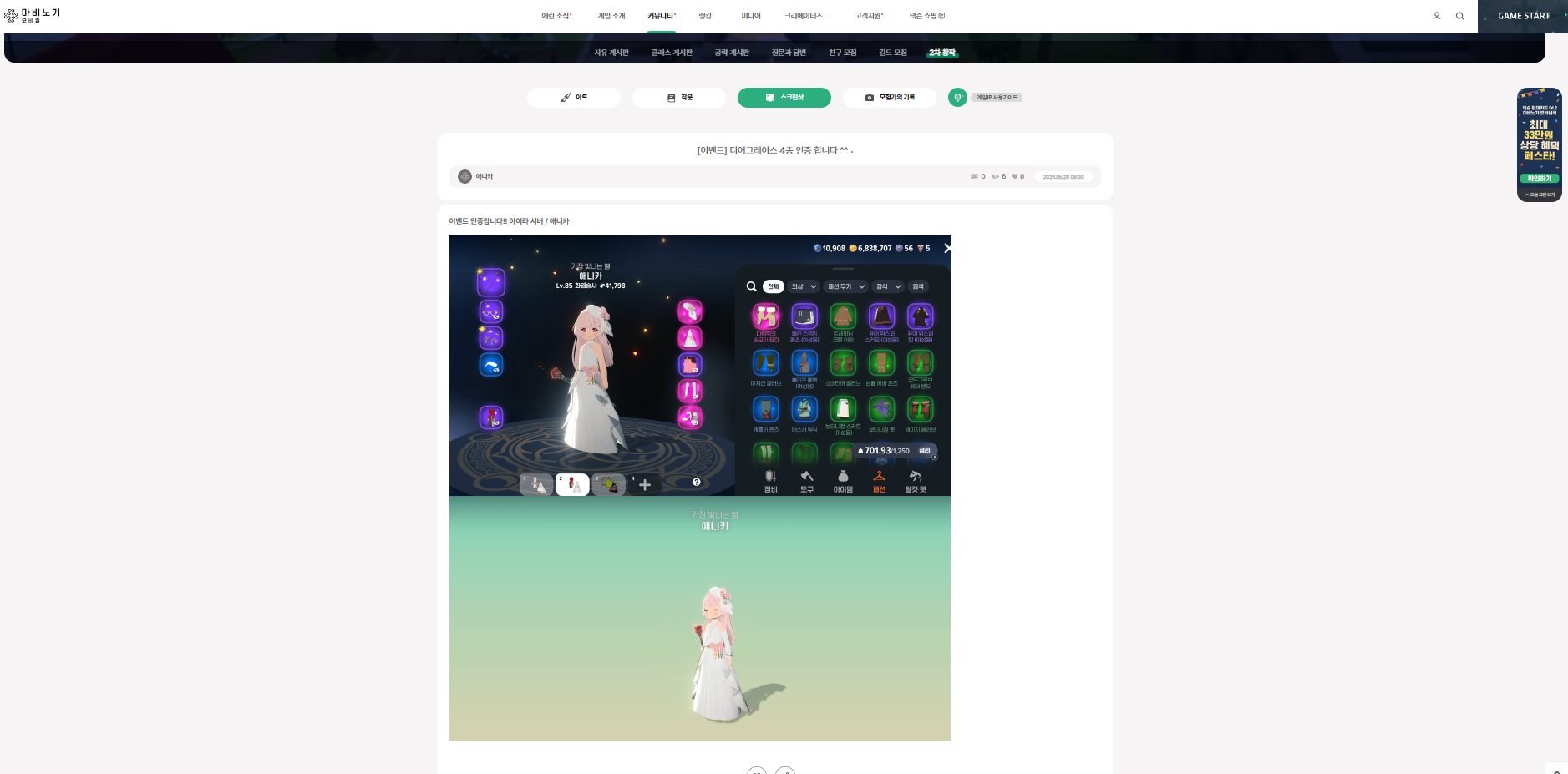Click the view count eye icon
The height and width of the screenshot is (774, 1568).
995,177
